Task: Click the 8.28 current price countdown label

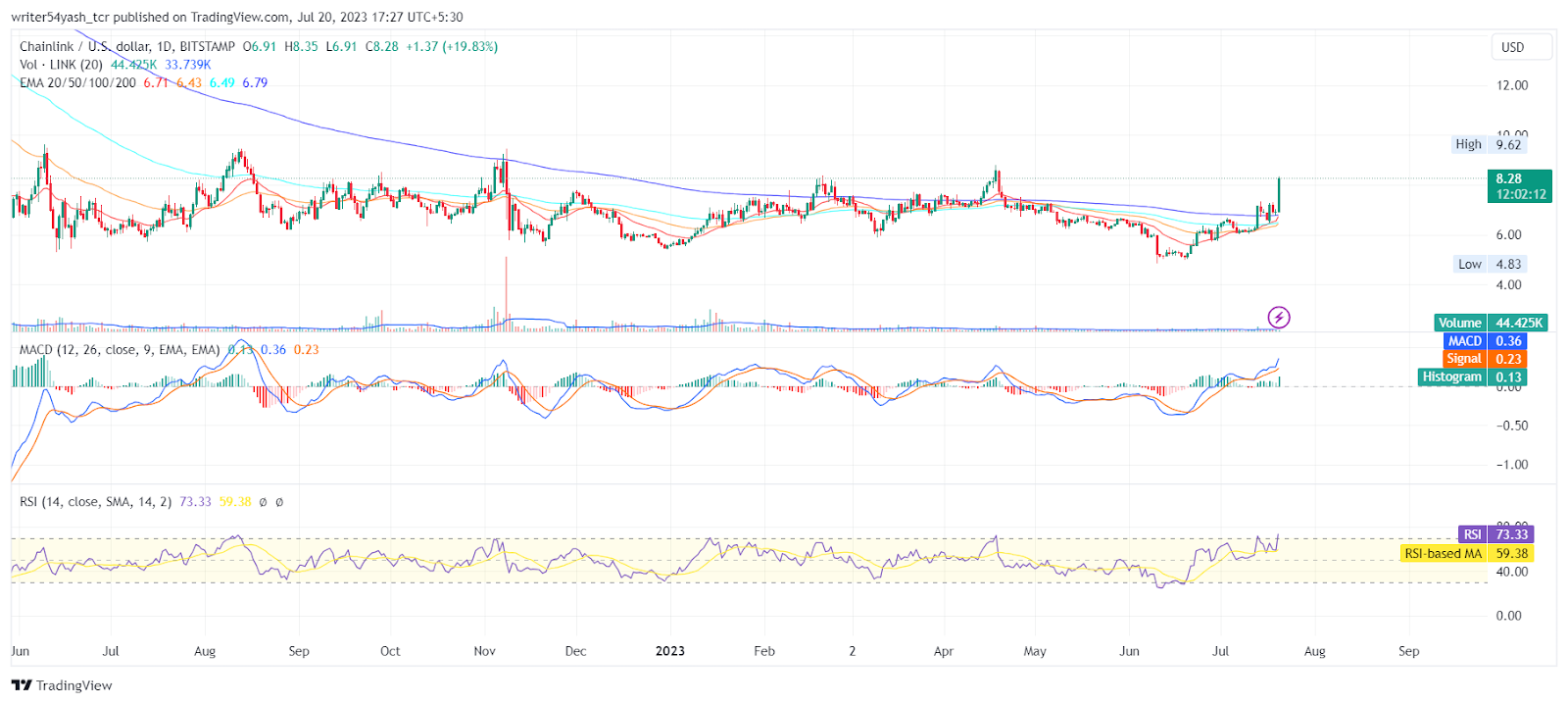Action: [x=1520, y=186]
